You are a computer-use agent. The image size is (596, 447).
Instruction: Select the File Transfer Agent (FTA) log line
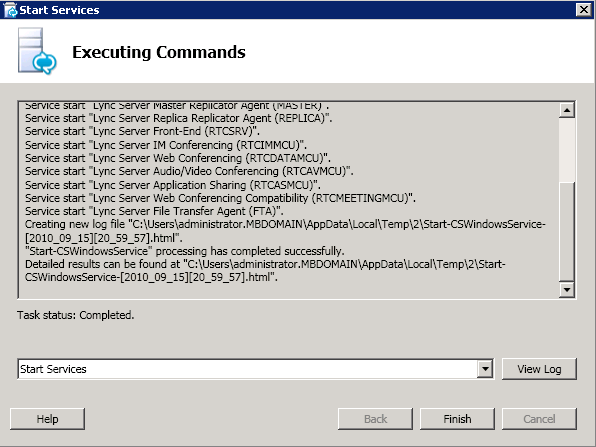[154, 211]
